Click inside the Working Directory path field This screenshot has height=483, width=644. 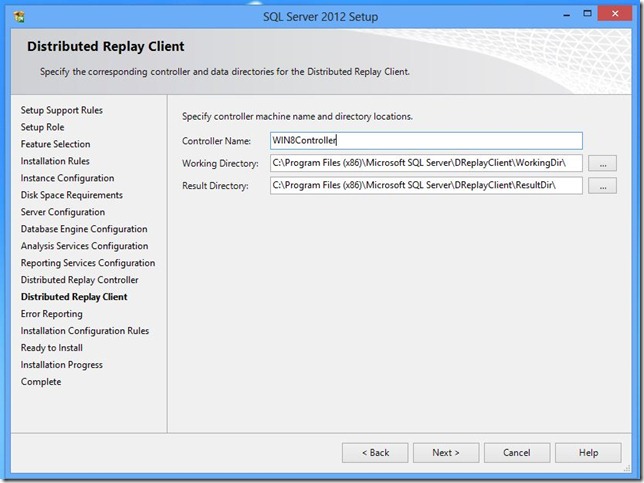coord(426,163)
